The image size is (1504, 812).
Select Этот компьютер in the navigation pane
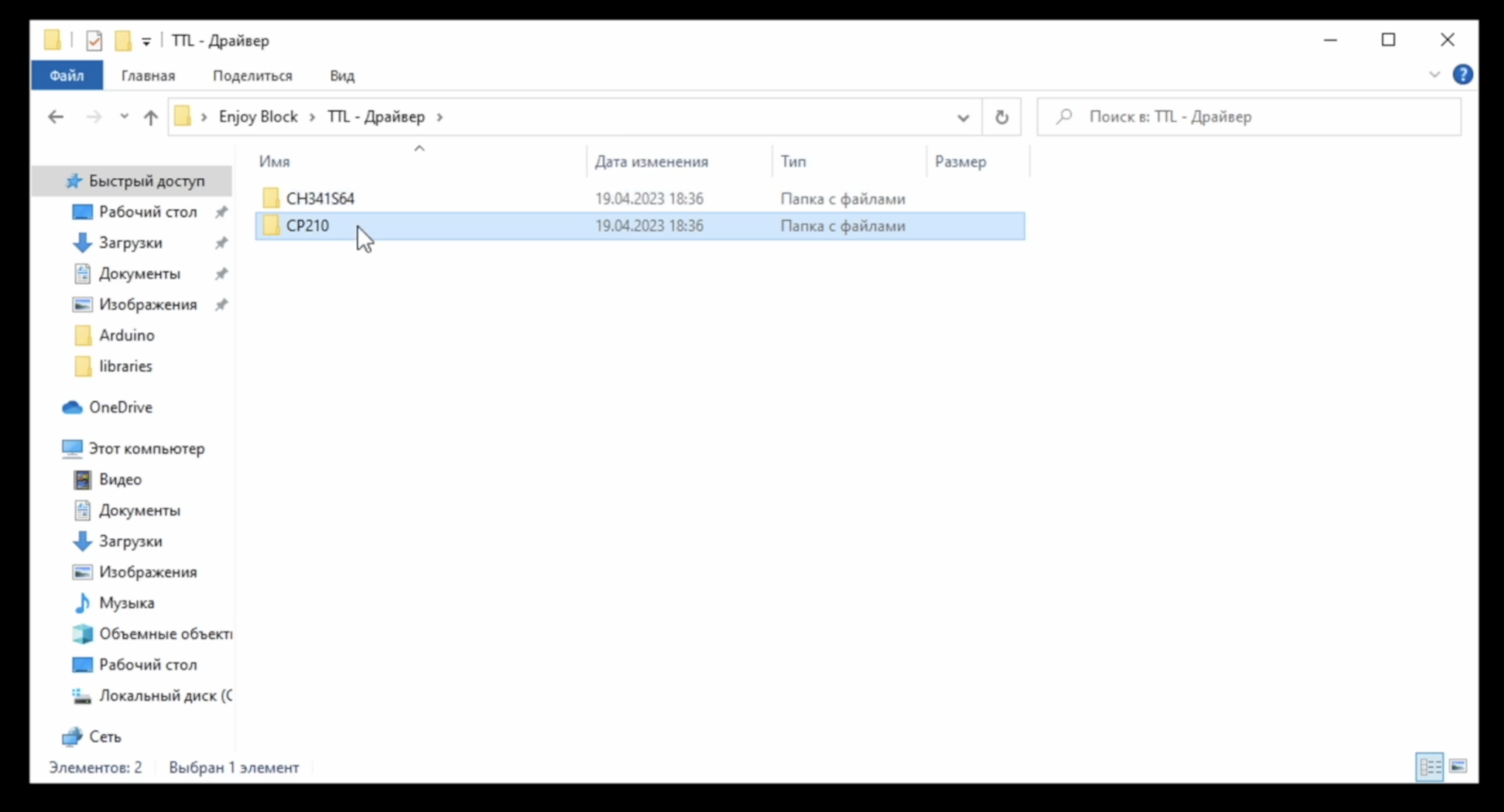[146, 448]
